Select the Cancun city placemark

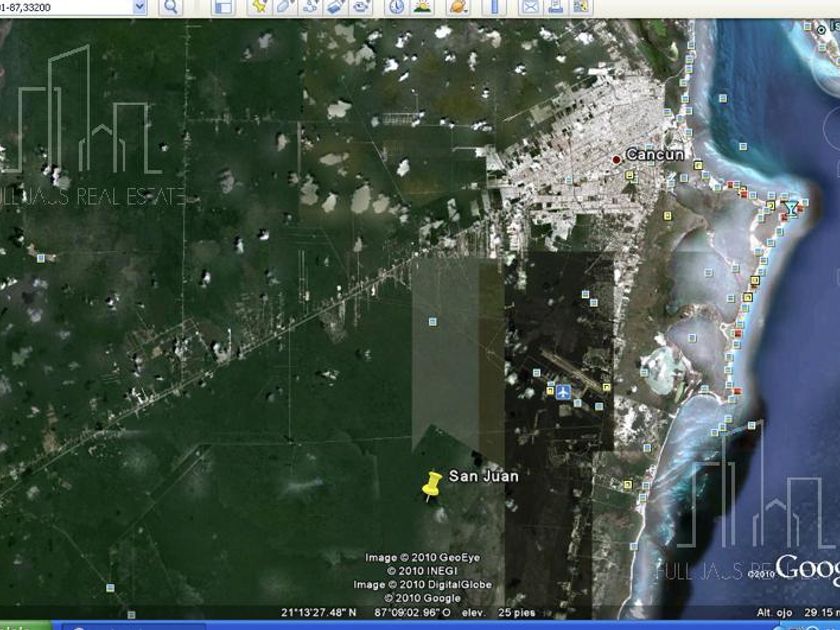coord(617,159)
